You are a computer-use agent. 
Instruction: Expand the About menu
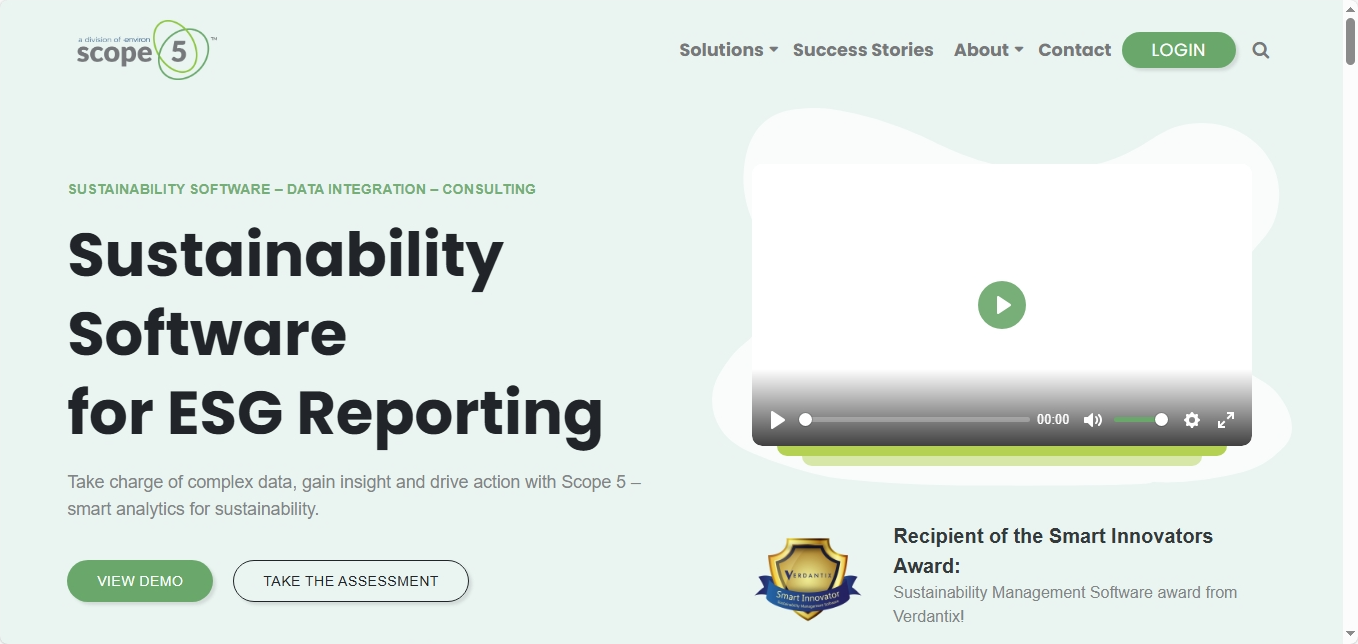coord(981,50)
